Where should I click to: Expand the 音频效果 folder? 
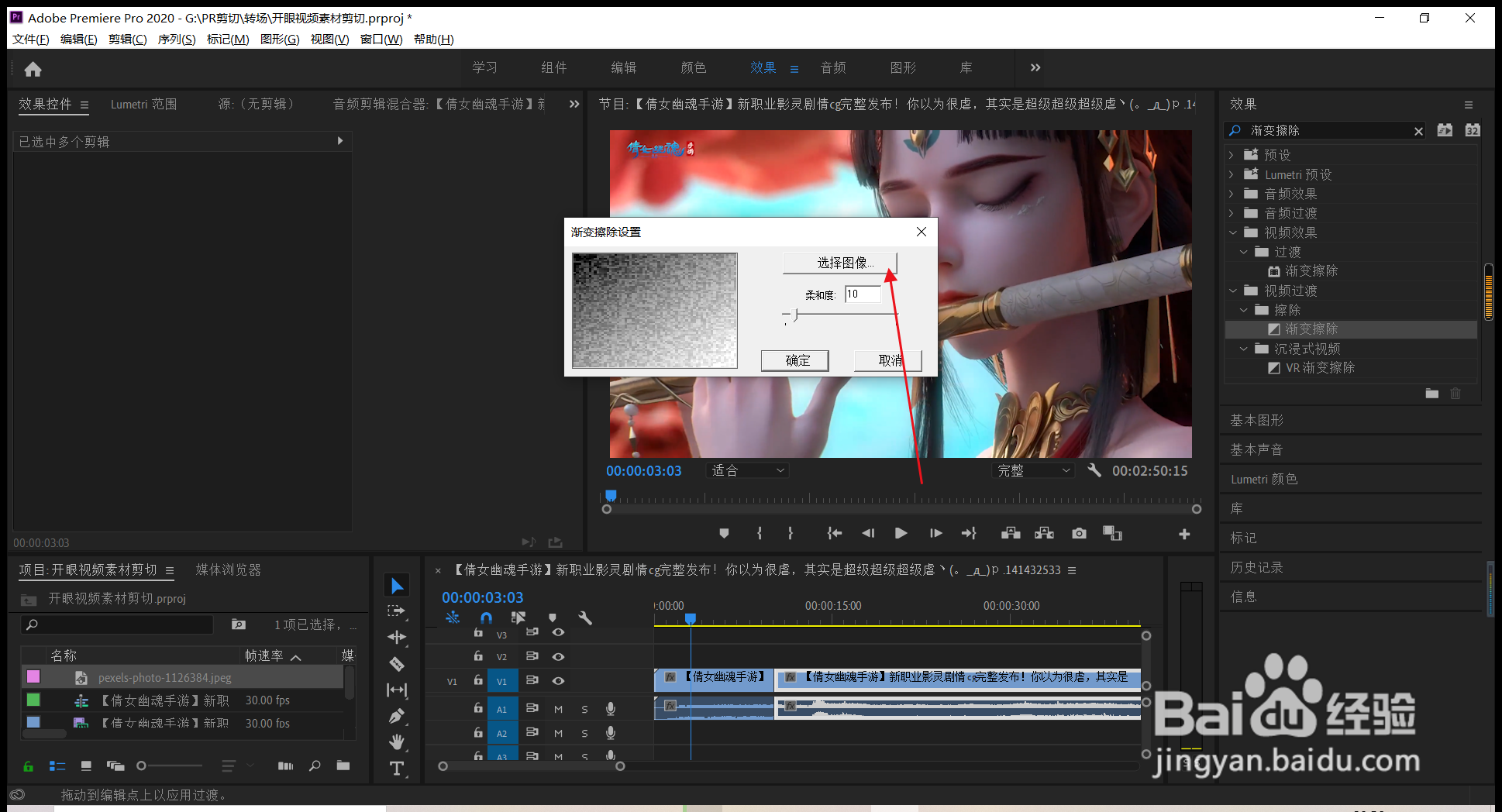click(x=1232, y=194)
